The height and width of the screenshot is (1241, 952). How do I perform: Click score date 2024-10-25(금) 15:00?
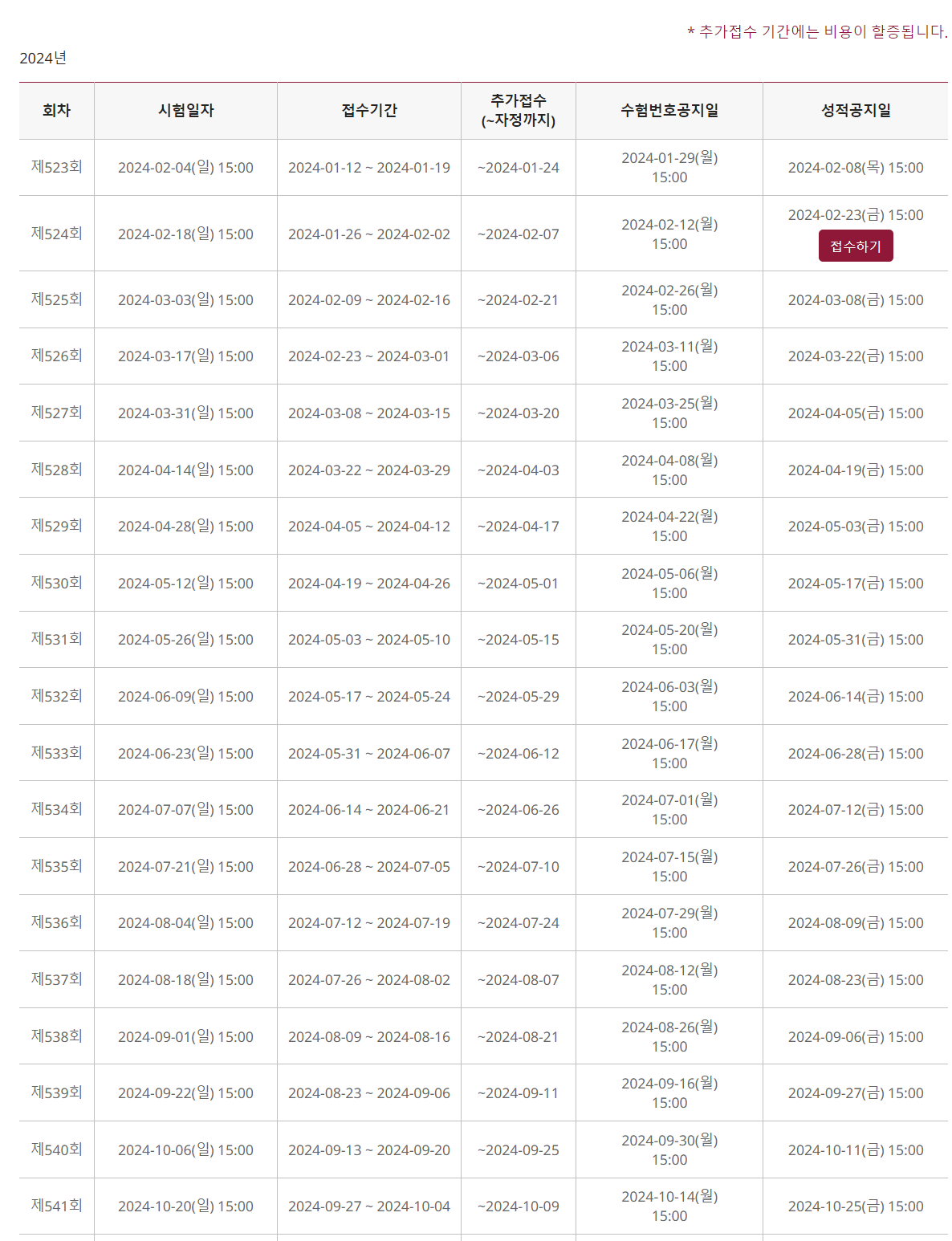(x=856, y=1206)
